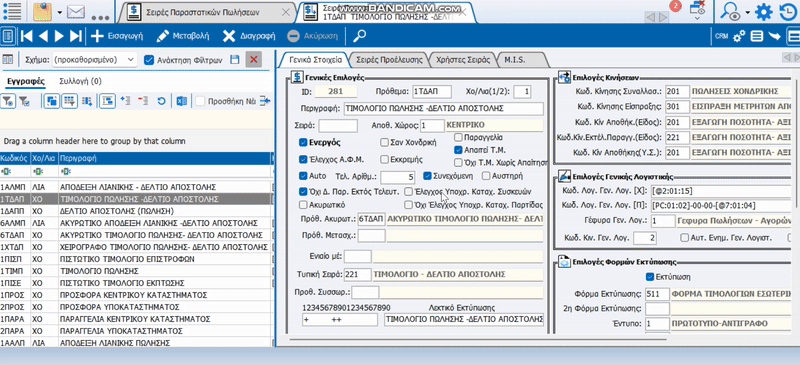Clear the filters with red X icon

254,60
